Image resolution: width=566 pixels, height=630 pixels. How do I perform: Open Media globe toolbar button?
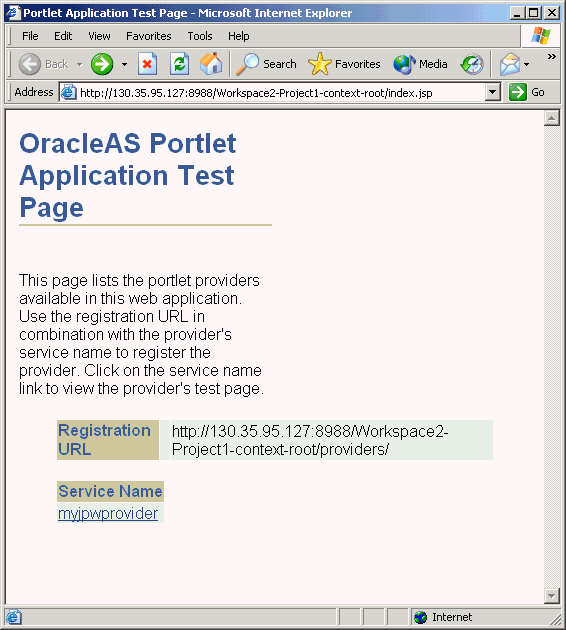click(420, 64)
